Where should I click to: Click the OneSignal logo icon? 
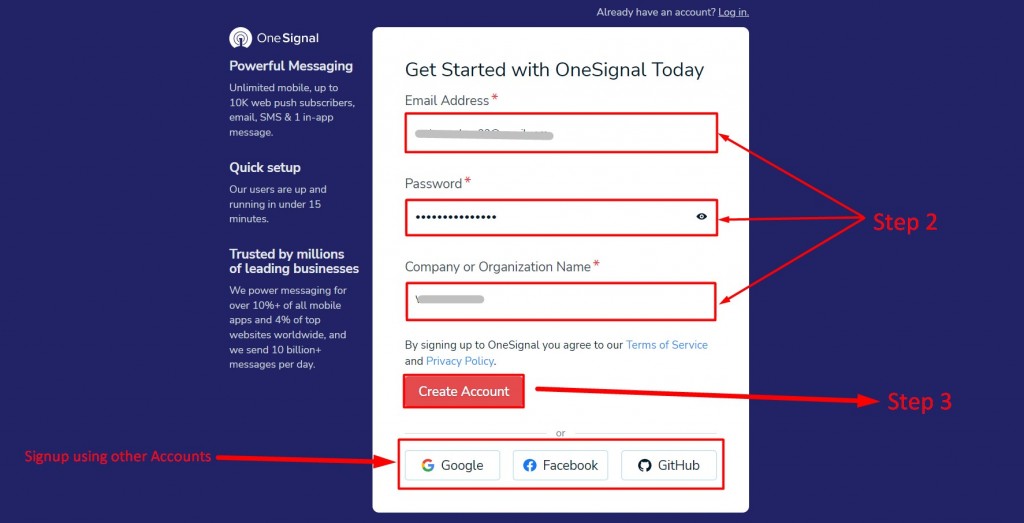[240, 38]
